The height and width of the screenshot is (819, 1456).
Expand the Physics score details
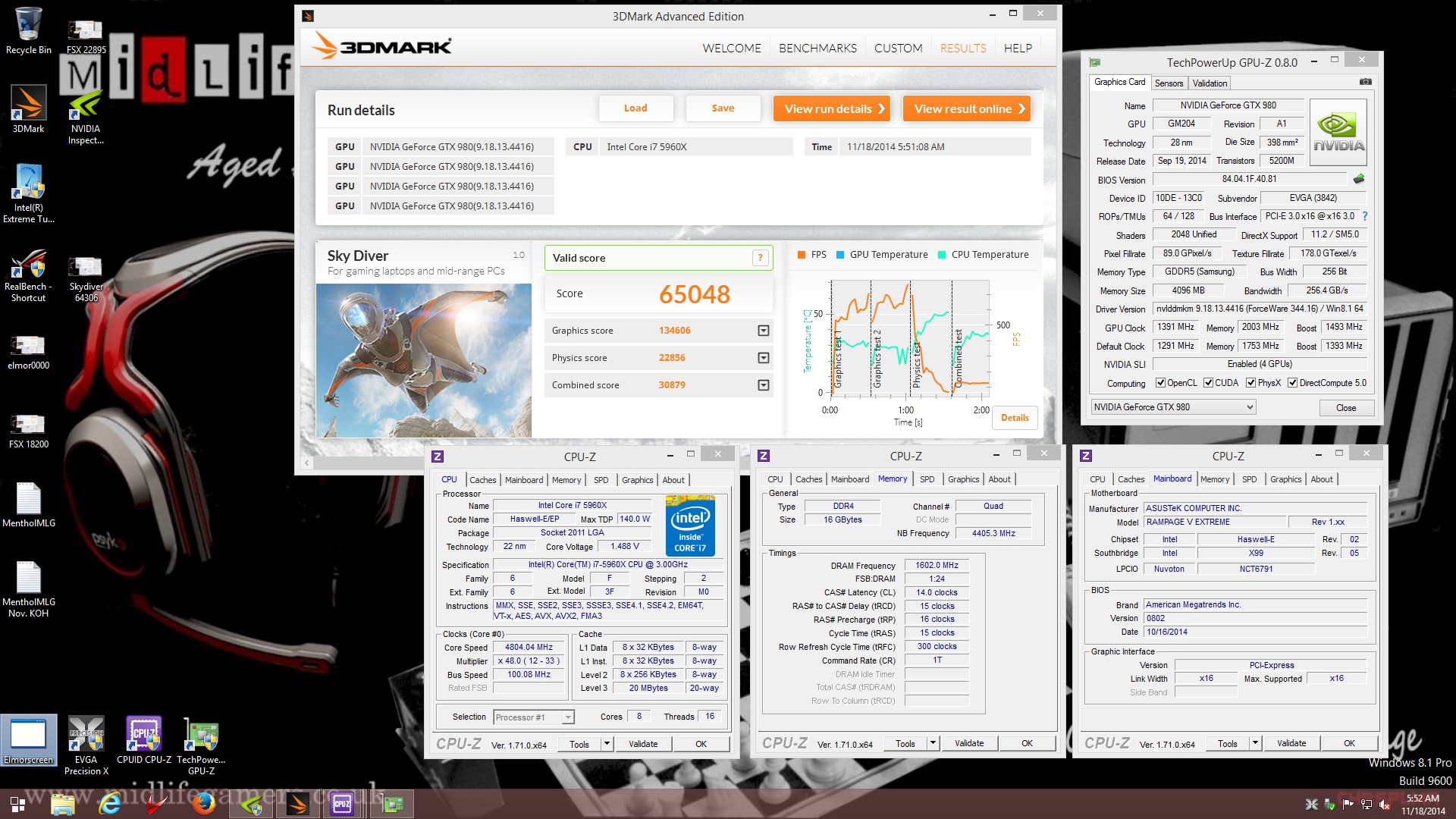point(764,358)
